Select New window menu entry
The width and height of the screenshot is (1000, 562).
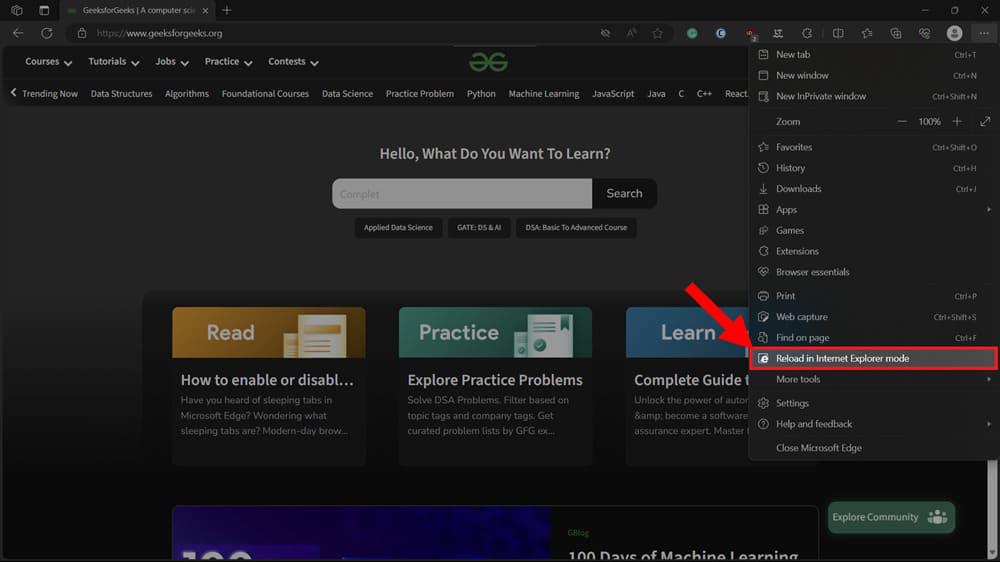[872, 75]
